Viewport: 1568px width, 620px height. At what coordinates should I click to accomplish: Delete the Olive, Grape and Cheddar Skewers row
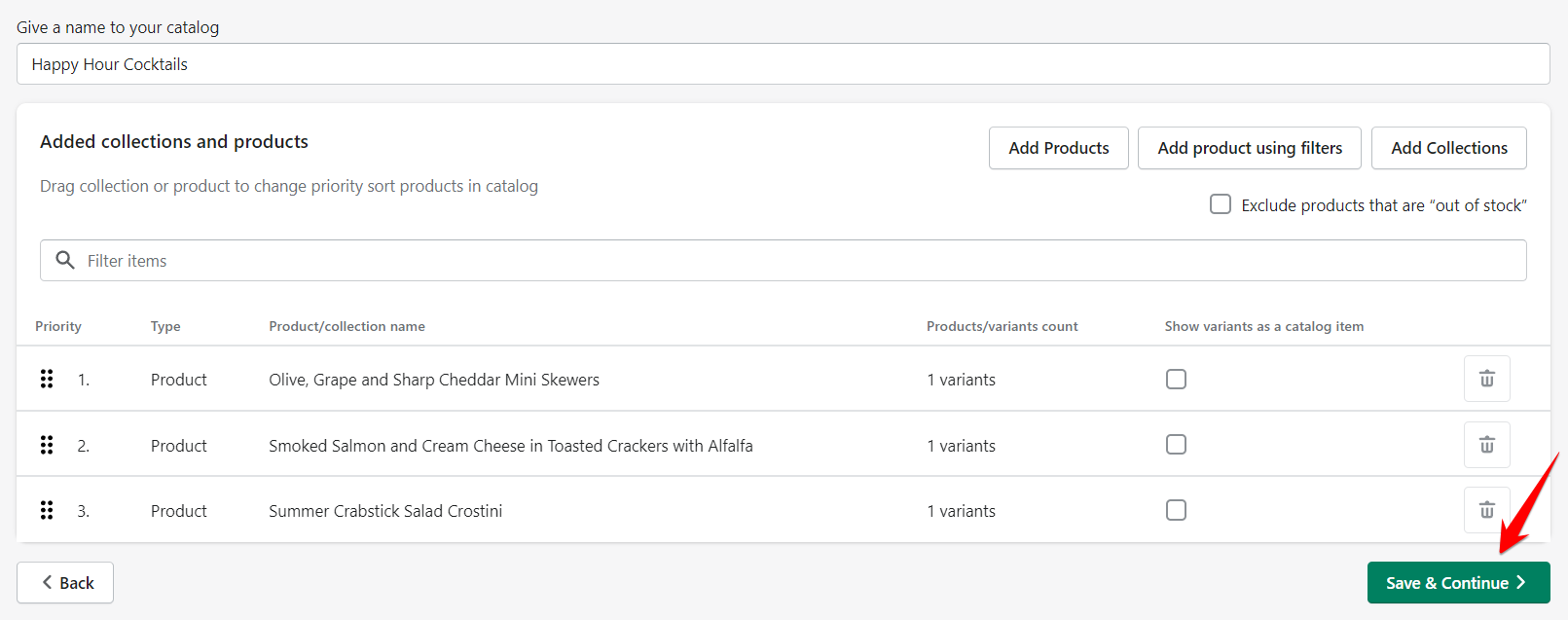pos(1486,379)
